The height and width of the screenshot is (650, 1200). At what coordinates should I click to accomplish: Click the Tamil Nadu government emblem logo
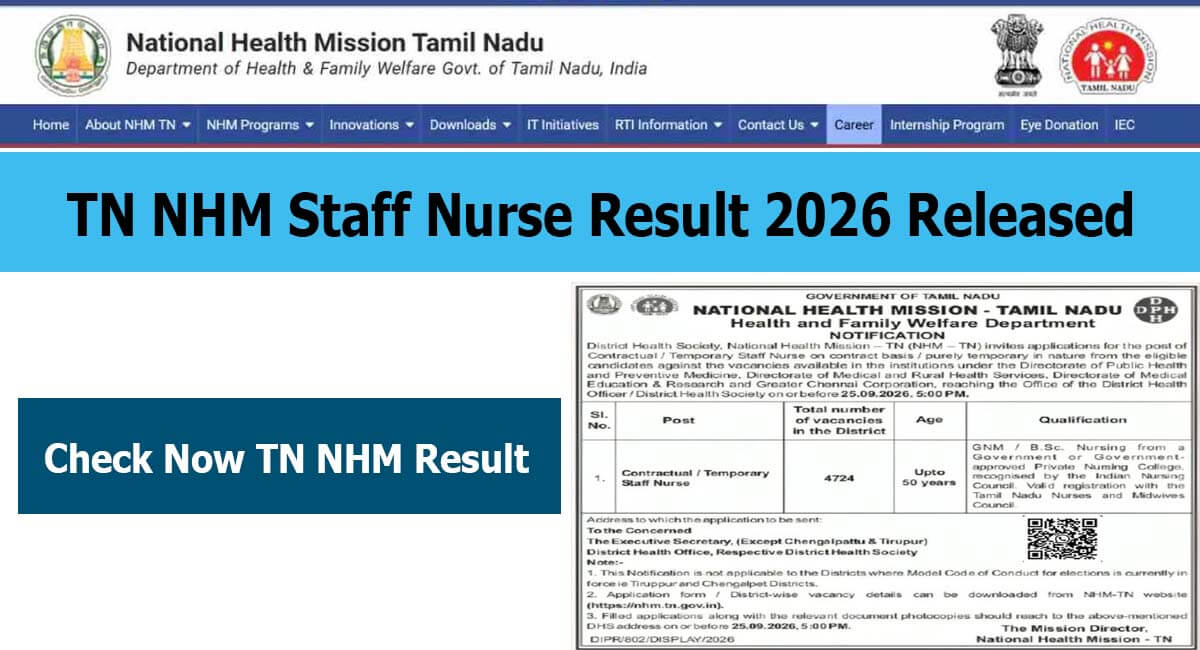click(x=73, y=55)
